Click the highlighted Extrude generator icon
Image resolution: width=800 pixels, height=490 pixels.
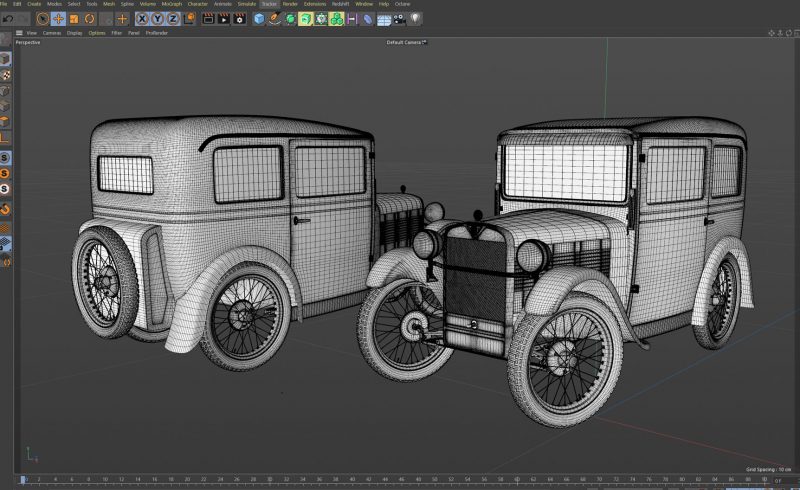(306, 19)
